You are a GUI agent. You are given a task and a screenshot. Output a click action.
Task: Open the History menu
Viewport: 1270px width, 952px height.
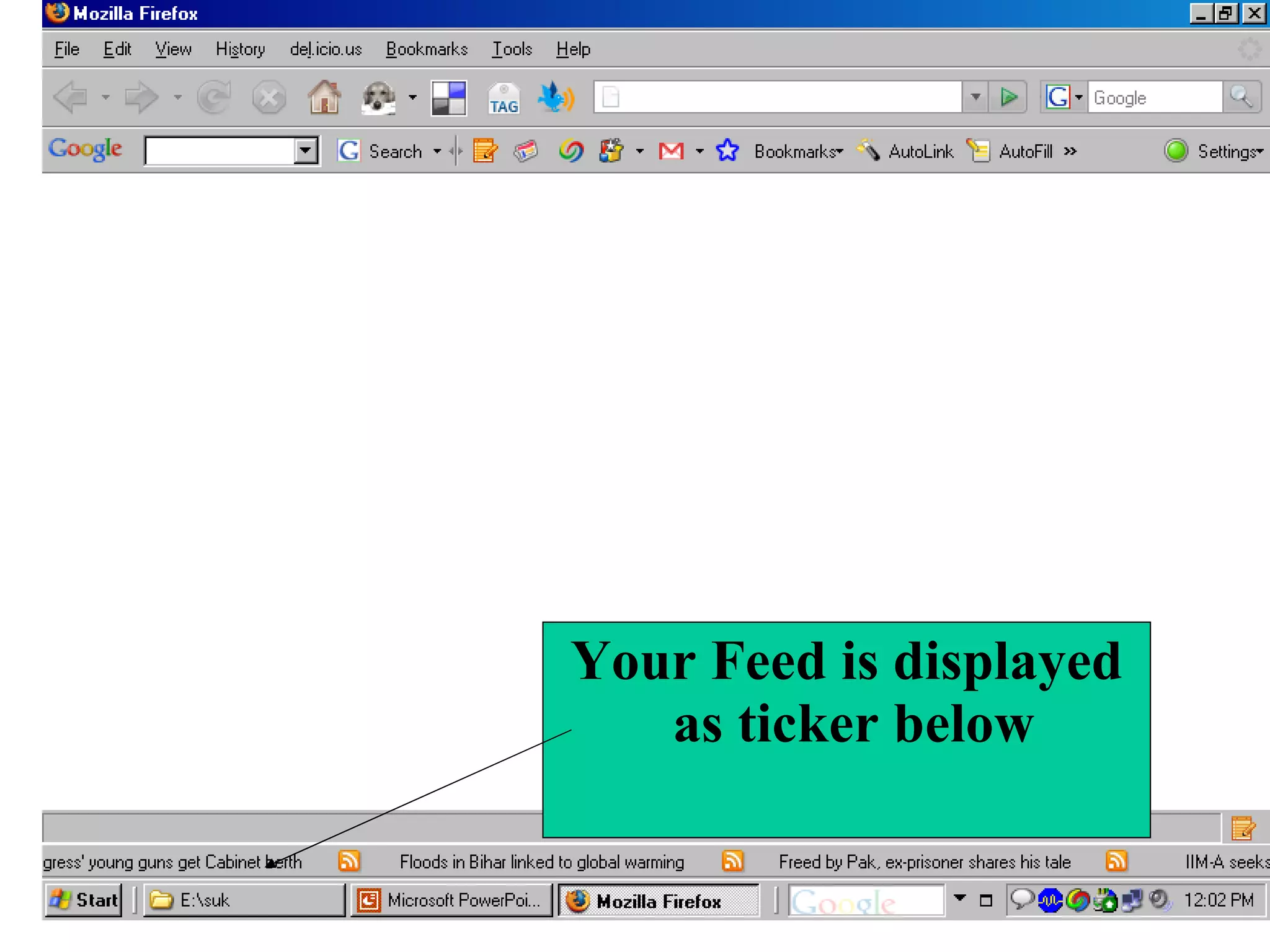pyautogui.click(x=240, y=49)
